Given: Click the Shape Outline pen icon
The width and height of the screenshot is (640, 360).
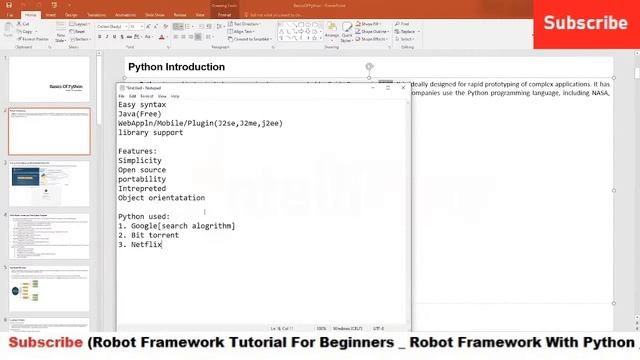Looking at the screenshot, I should coord(358,31).
